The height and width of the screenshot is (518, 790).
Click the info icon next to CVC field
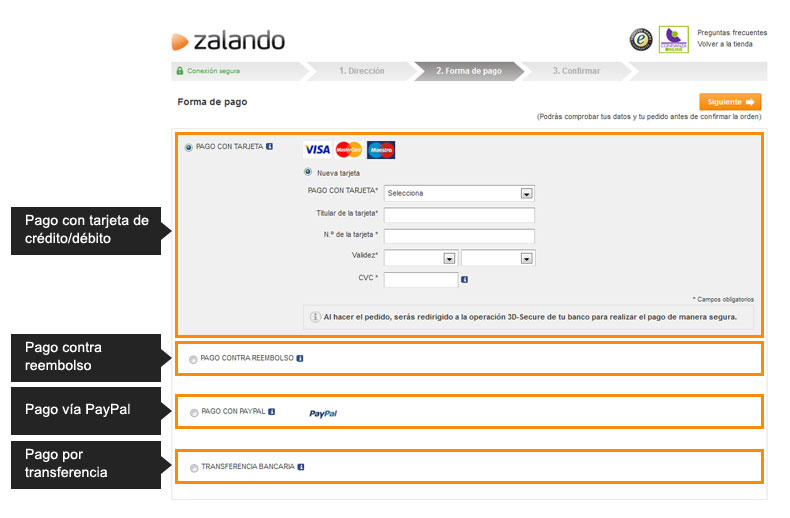[x=465, y=279]
